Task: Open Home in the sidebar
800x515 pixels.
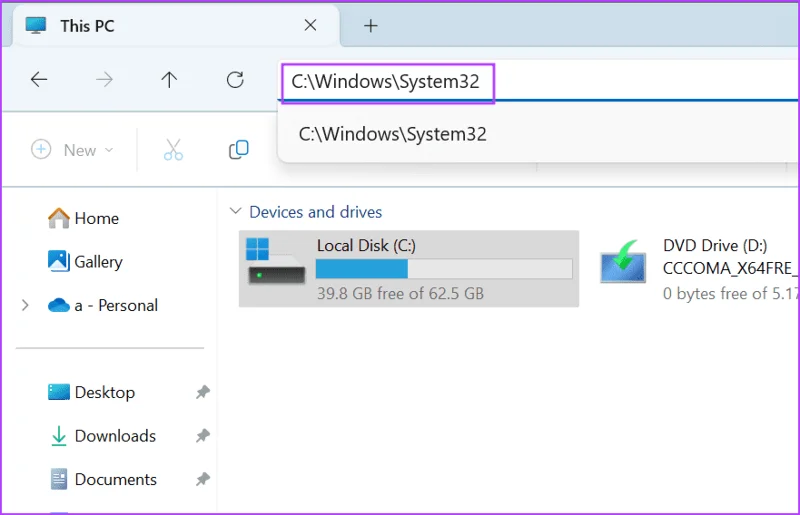Action: coord(84,218)
